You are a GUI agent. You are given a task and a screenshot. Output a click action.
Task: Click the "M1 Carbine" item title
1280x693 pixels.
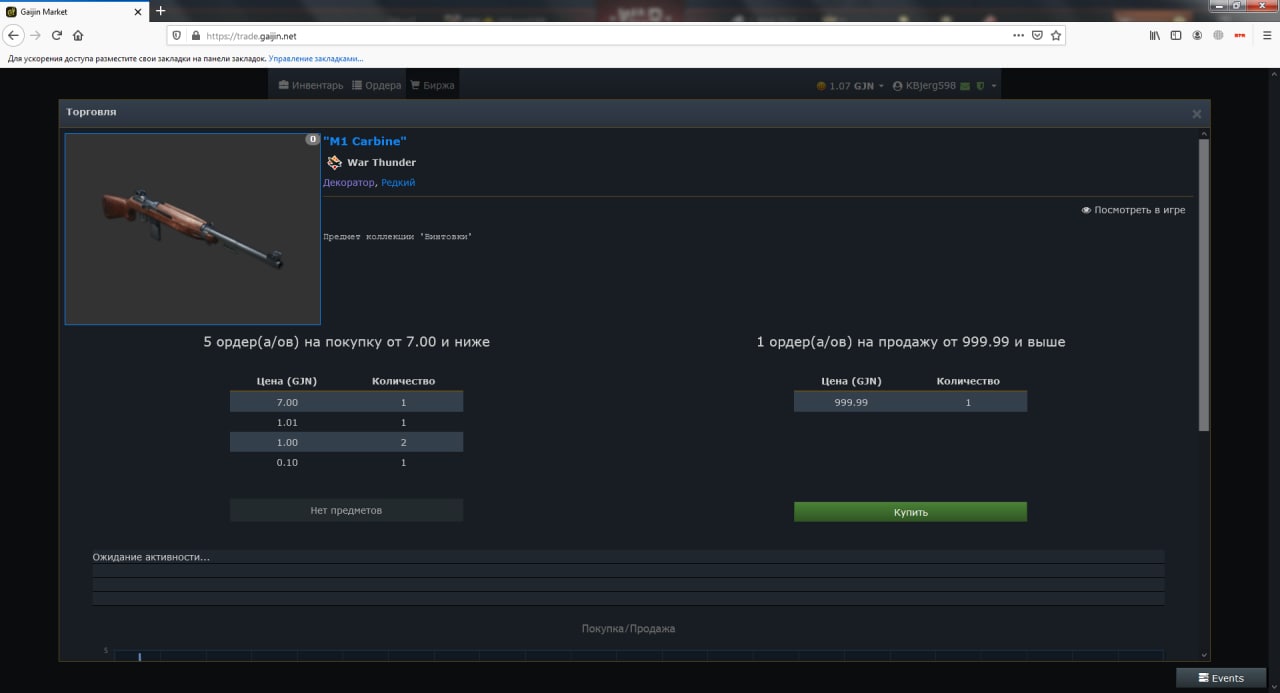pyautogui.click(x=365, y=141)
